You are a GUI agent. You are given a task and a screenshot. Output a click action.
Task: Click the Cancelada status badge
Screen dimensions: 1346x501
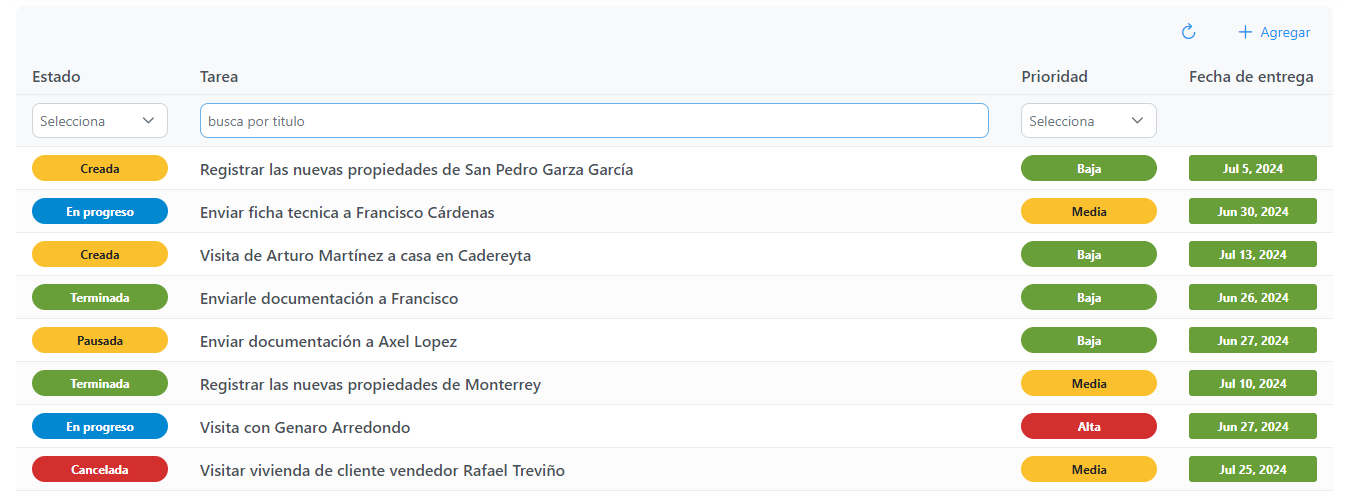[100, 469]
